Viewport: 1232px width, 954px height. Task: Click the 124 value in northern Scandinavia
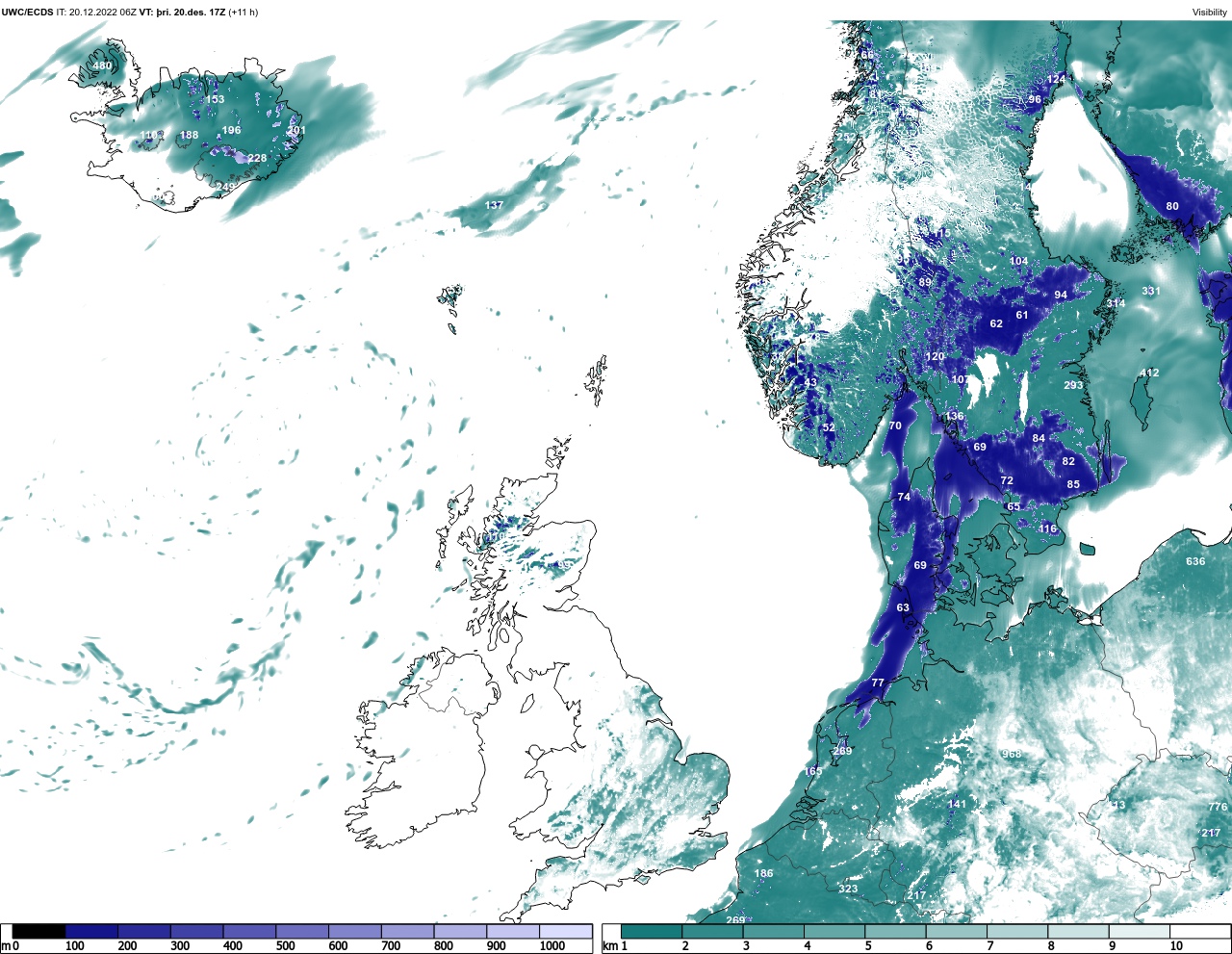point(1057,79)
